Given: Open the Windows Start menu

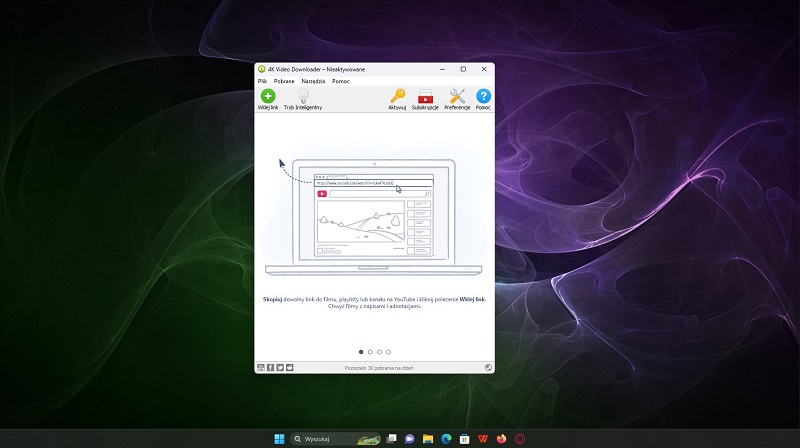Looking at the screenshot, I should [279, 439].
